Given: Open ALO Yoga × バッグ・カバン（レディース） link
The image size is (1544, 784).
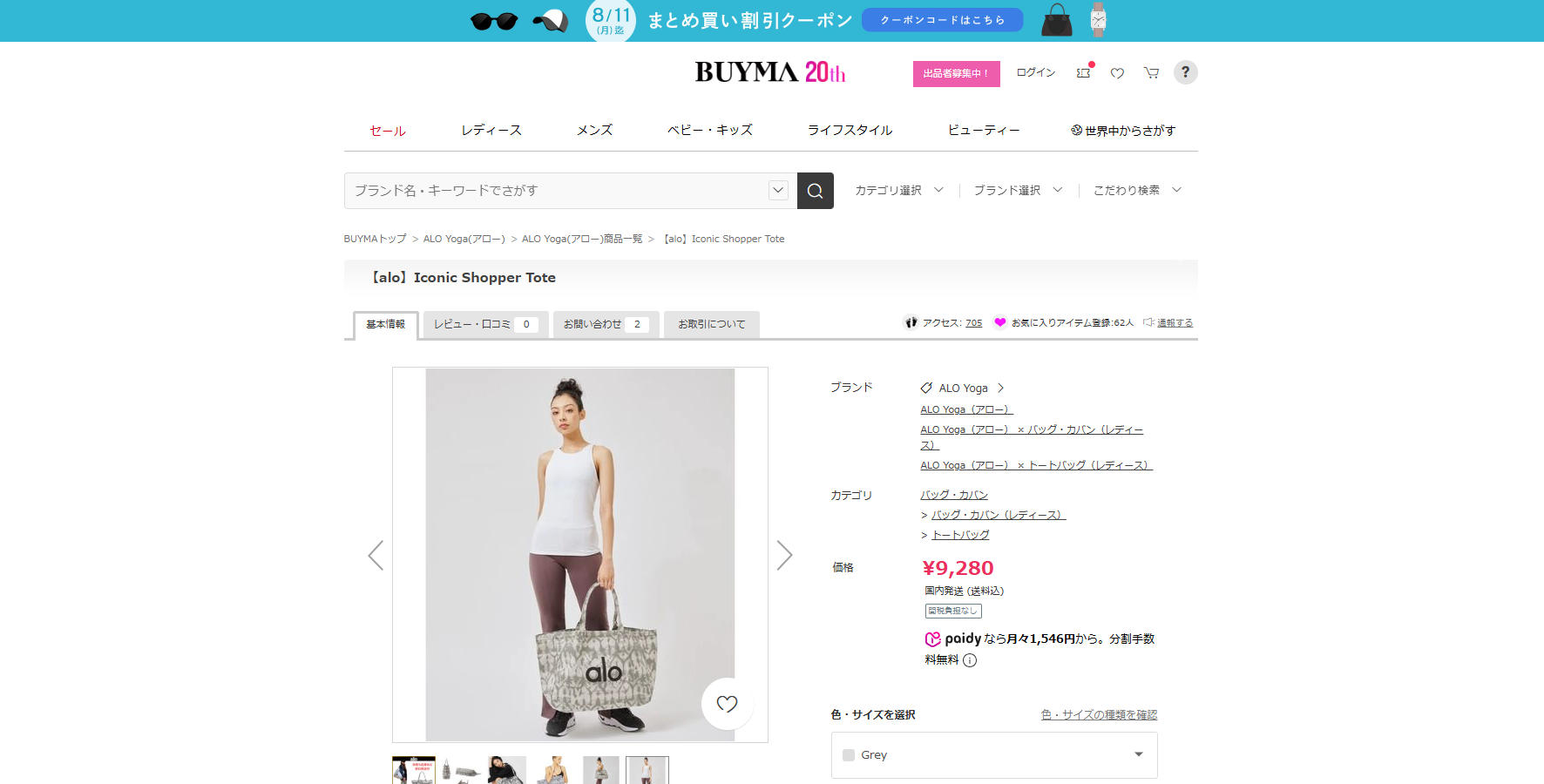Looking at the screenshot, I should (1033, 437).
